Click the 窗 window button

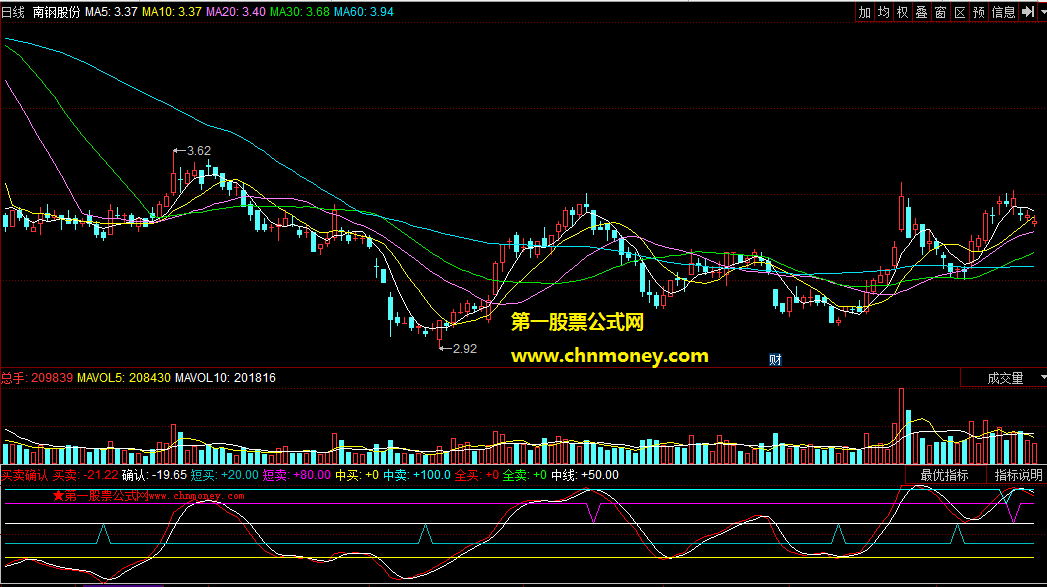941,12
